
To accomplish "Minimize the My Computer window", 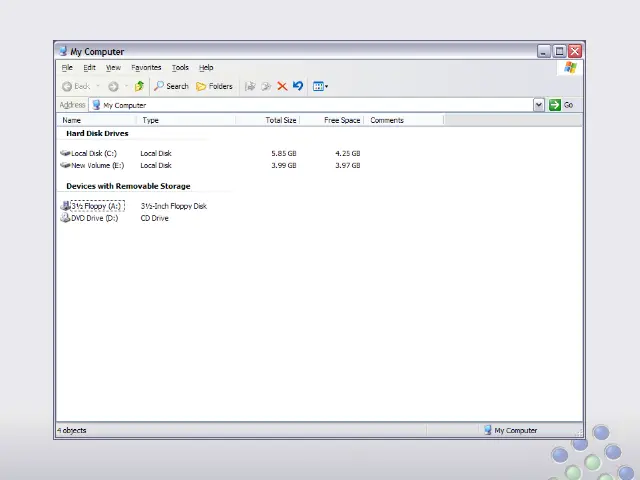I will click(x=543, y=51).
